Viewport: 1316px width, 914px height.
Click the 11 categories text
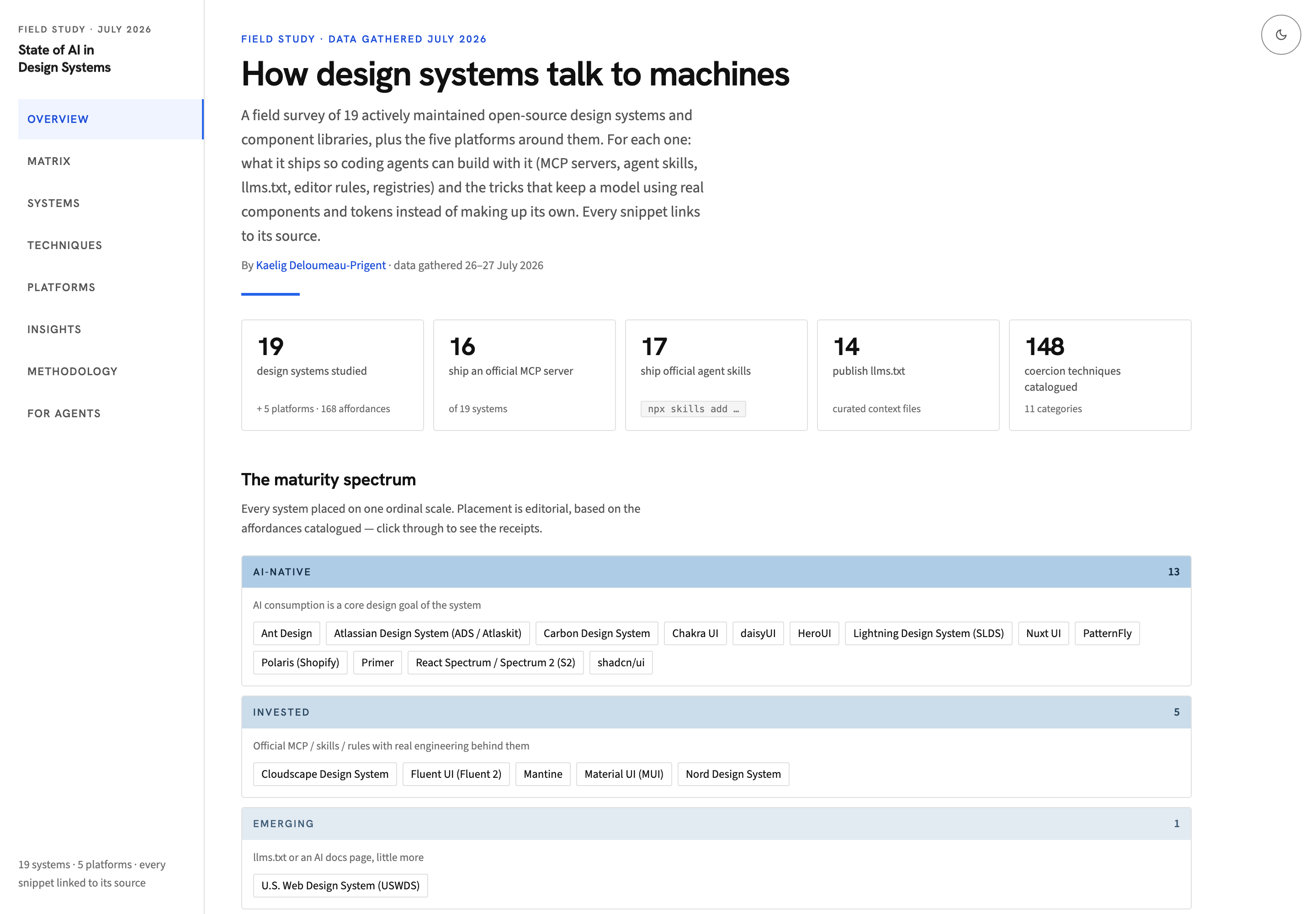click(1052, 409)
